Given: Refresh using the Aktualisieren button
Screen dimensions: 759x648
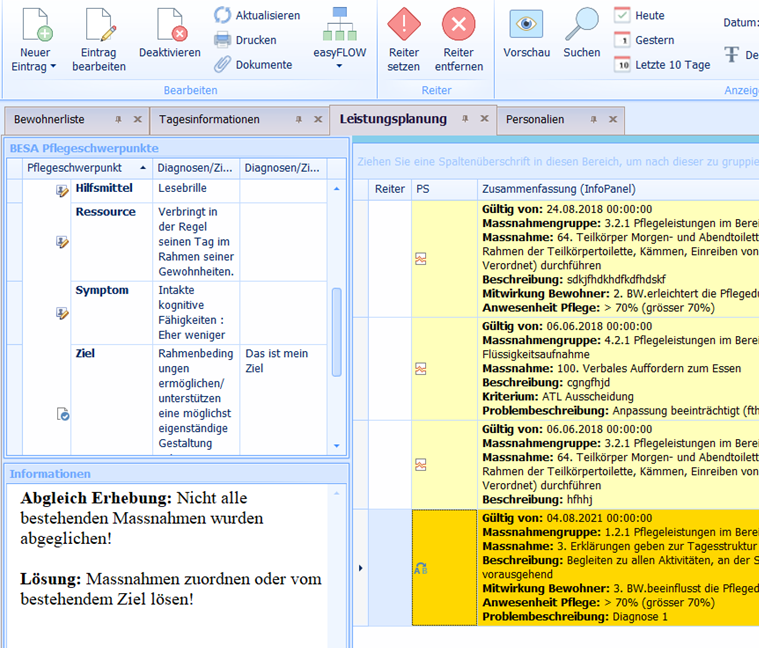Looking at the screenshot, I should 257,15.
